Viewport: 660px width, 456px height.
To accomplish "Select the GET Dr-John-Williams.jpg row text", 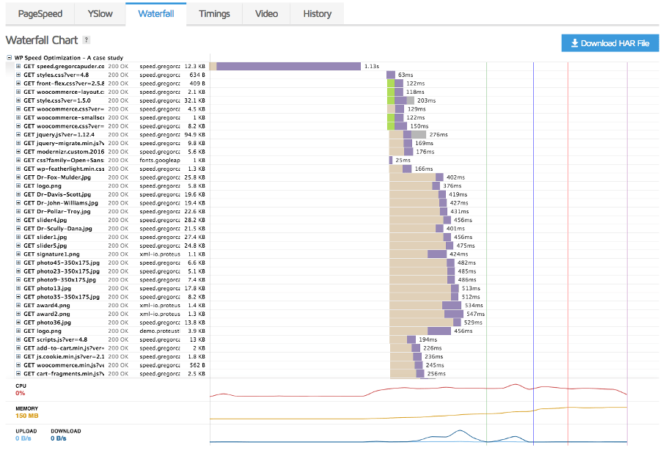I will [x=61, y=203].
